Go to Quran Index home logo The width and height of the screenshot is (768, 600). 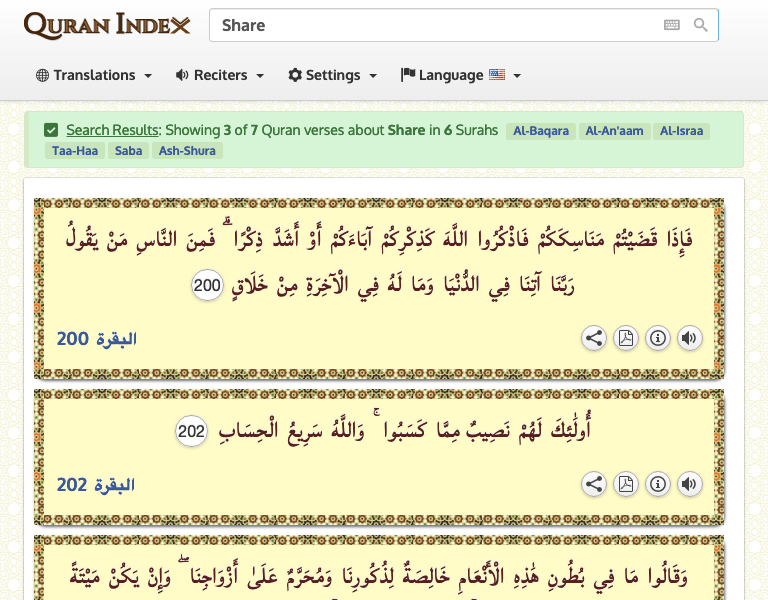(x=106, y=25)
